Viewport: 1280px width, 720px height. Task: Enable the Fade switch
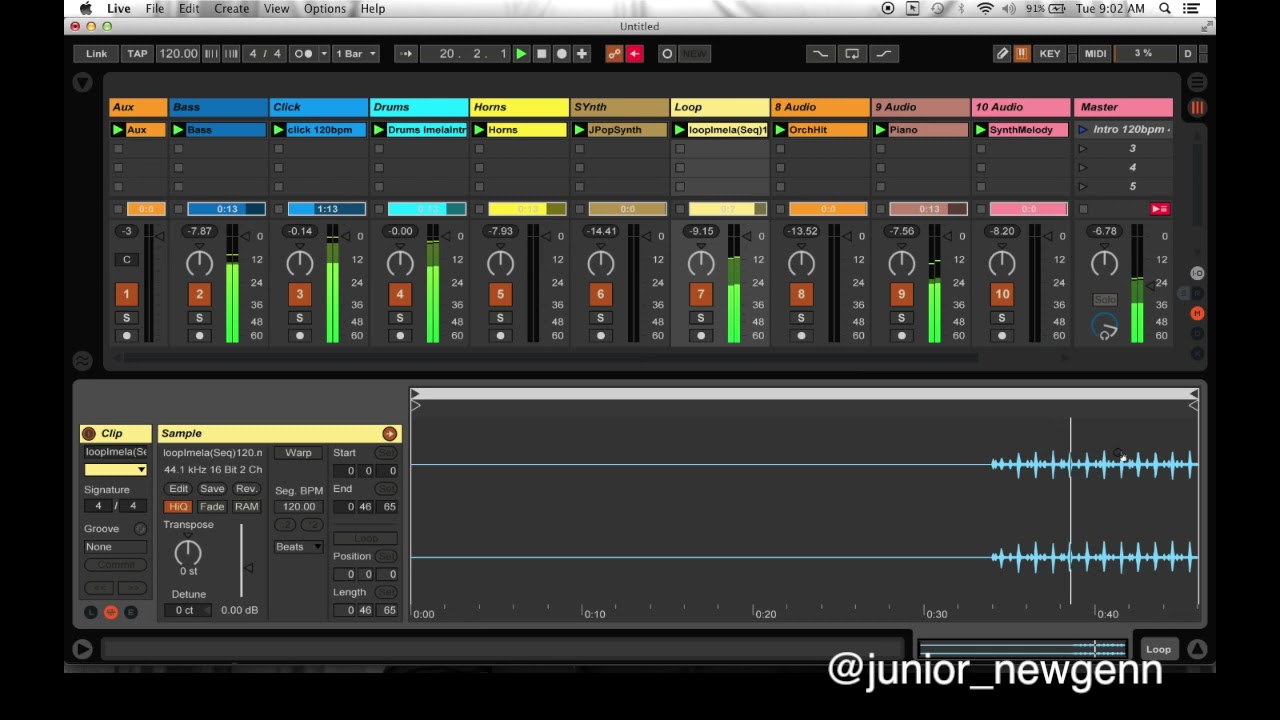pyautogui.click(x=212, y=507)
